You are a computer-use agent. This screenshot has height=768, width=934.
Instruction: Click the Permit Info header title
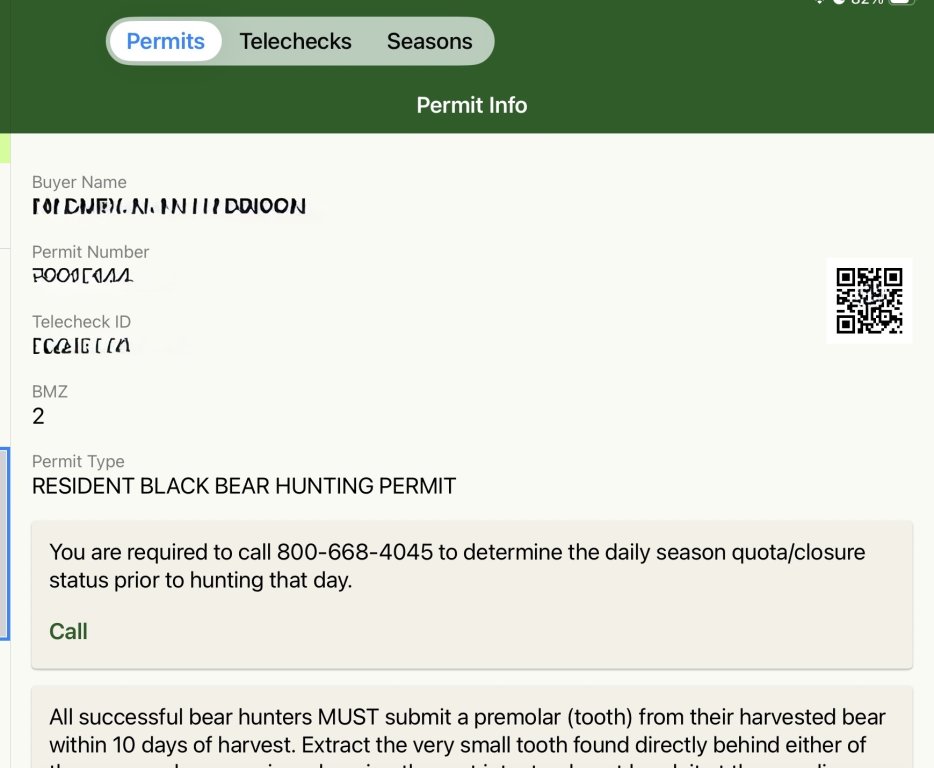[472, 105]
